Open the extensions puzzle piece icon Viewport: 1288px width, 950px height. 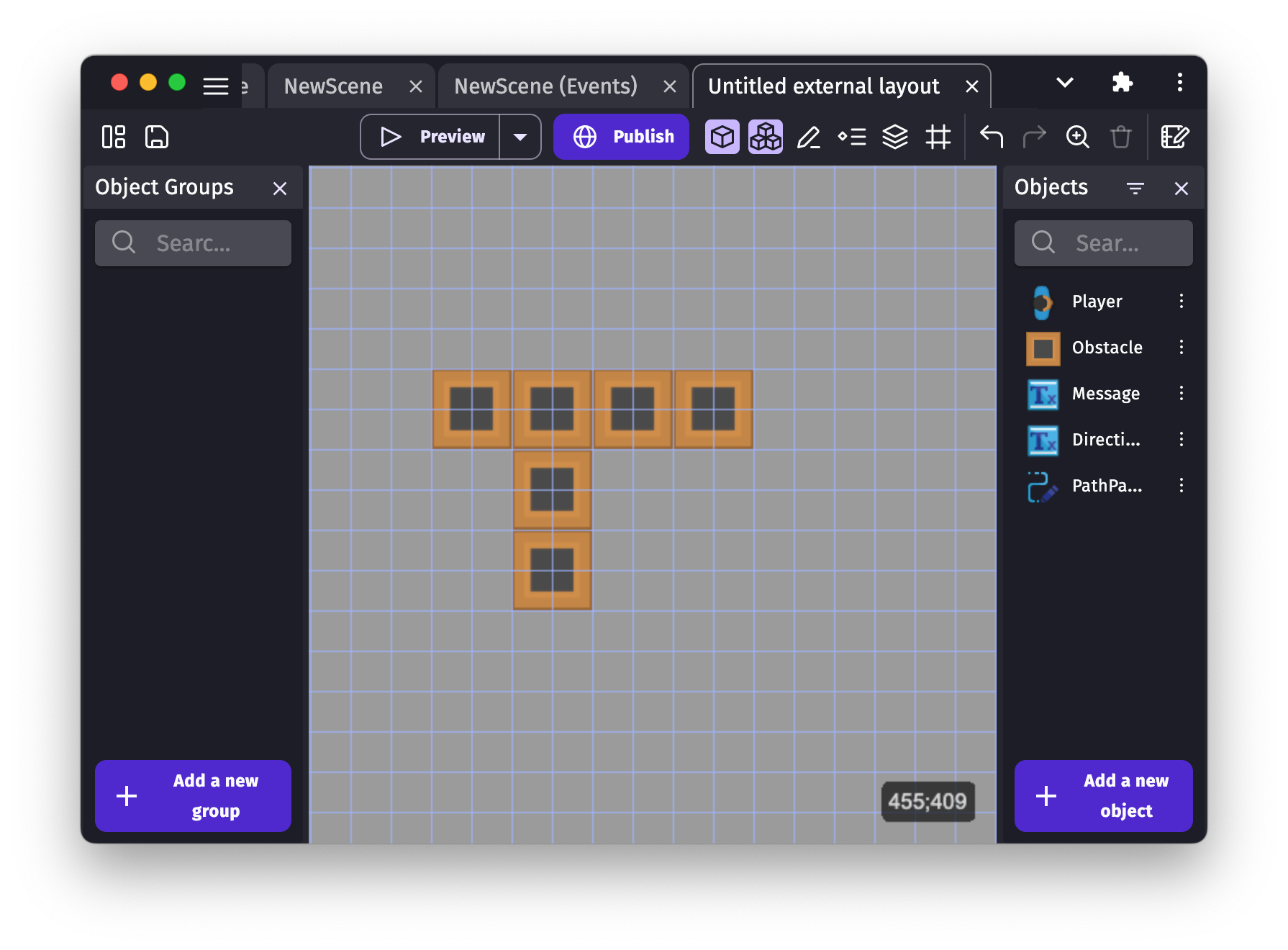(1122, 83)
